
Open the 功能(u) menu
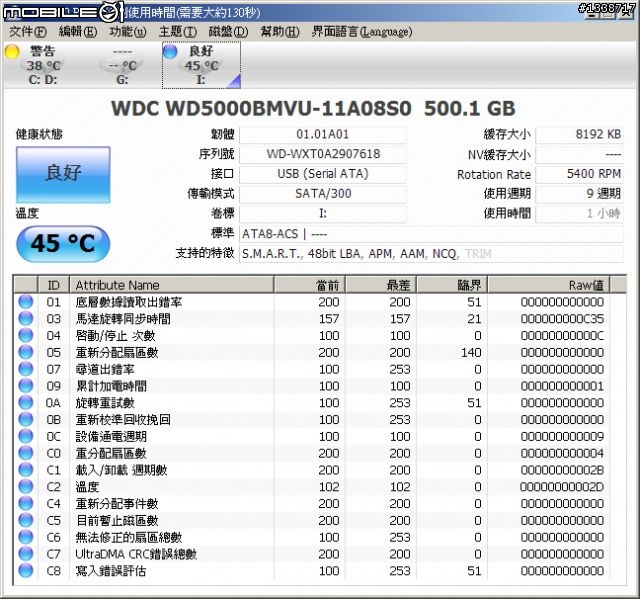click(127, 32)
